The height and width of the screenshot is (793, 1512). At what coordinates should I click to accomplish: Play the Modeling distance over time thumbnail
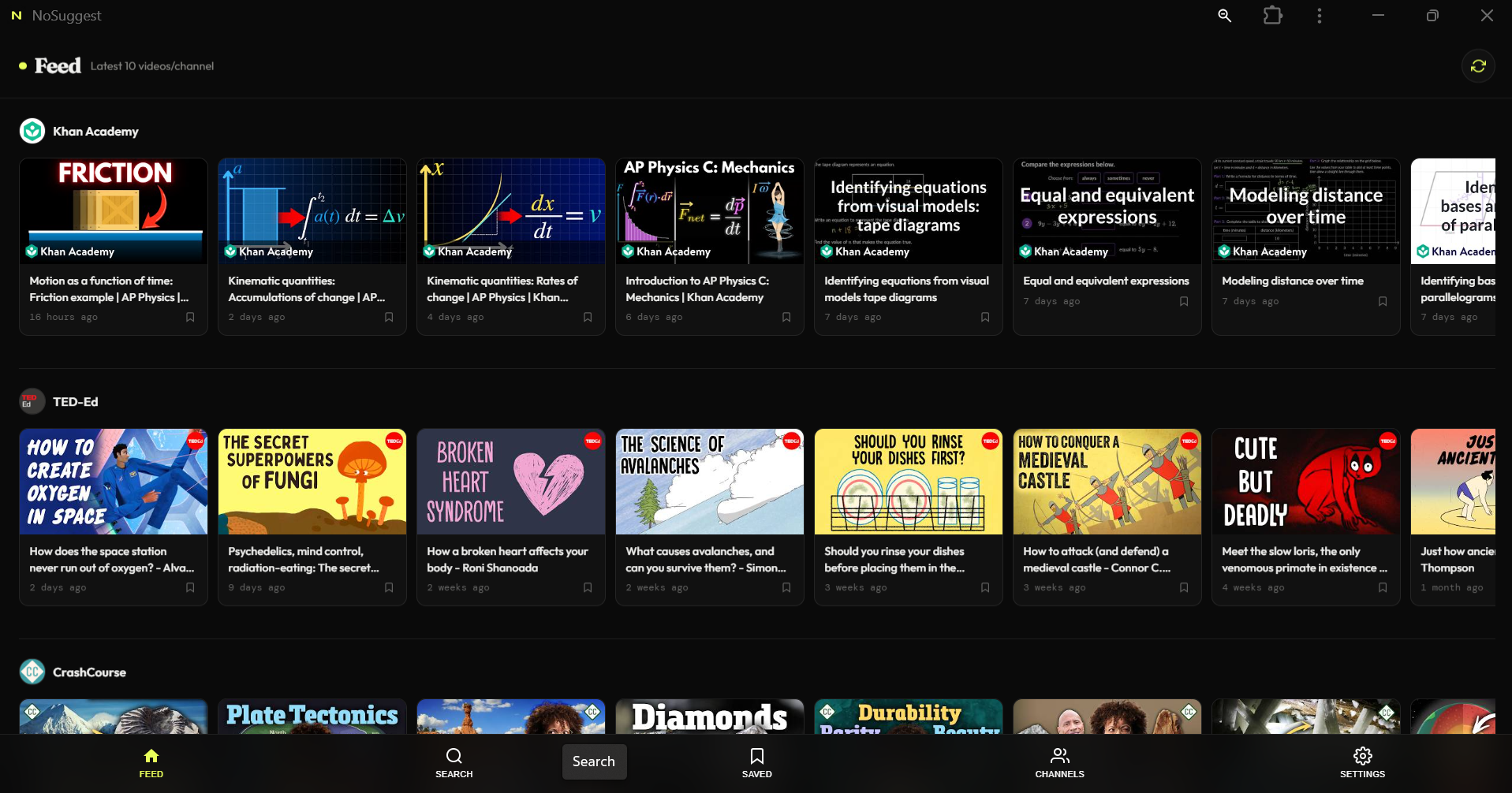tap(1306, 211)
